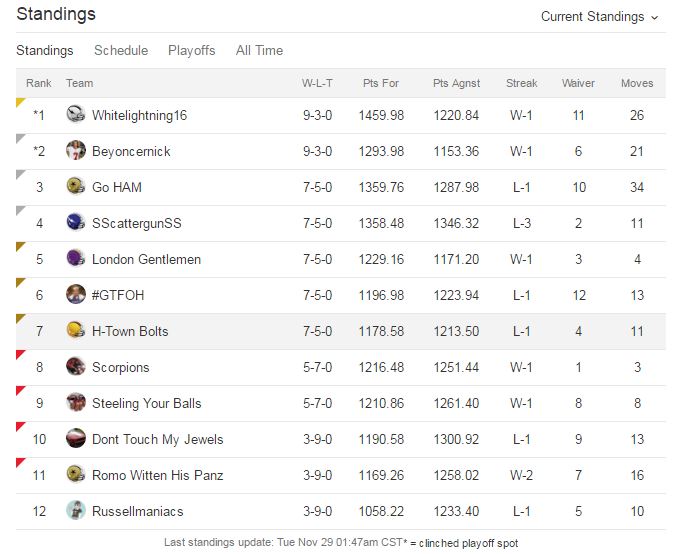Click Beyoncernick team avatar icon
This screenshot has width=676, height=554.
76,151
